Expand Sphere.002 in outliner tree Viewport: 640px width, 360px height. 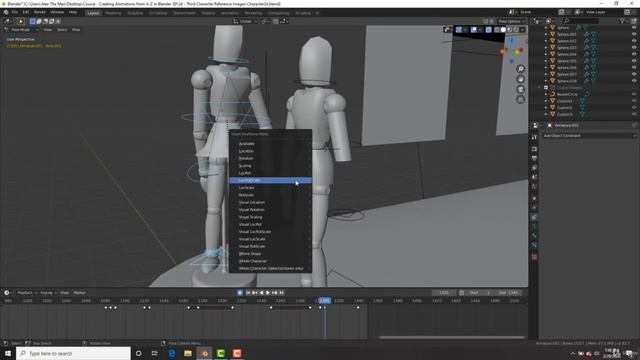[x=546, y=41]
